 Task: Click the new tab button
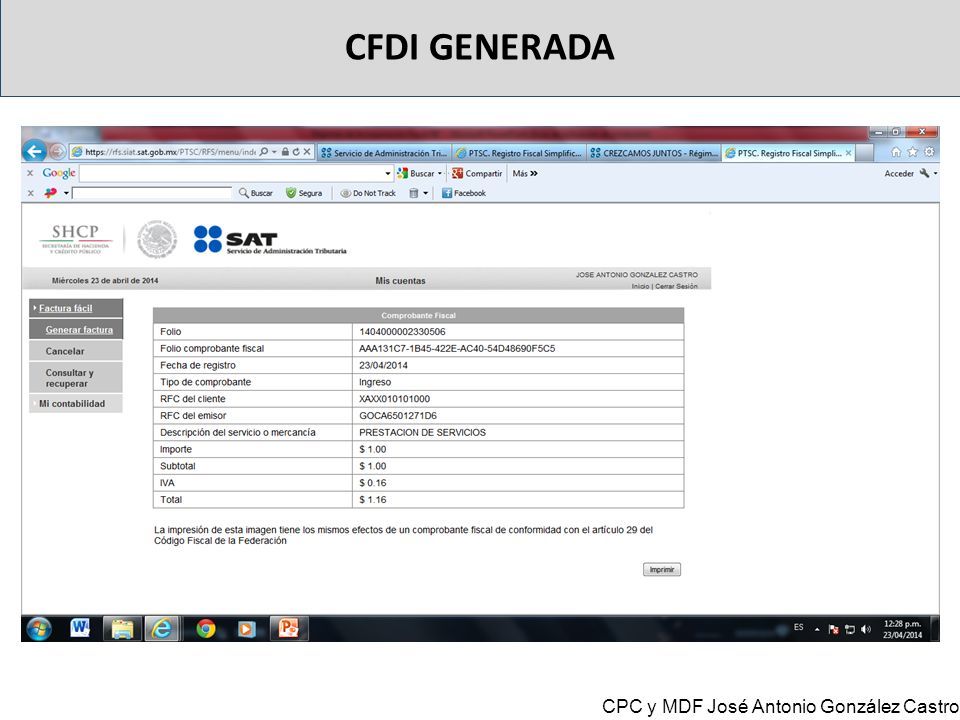(864, 153)
